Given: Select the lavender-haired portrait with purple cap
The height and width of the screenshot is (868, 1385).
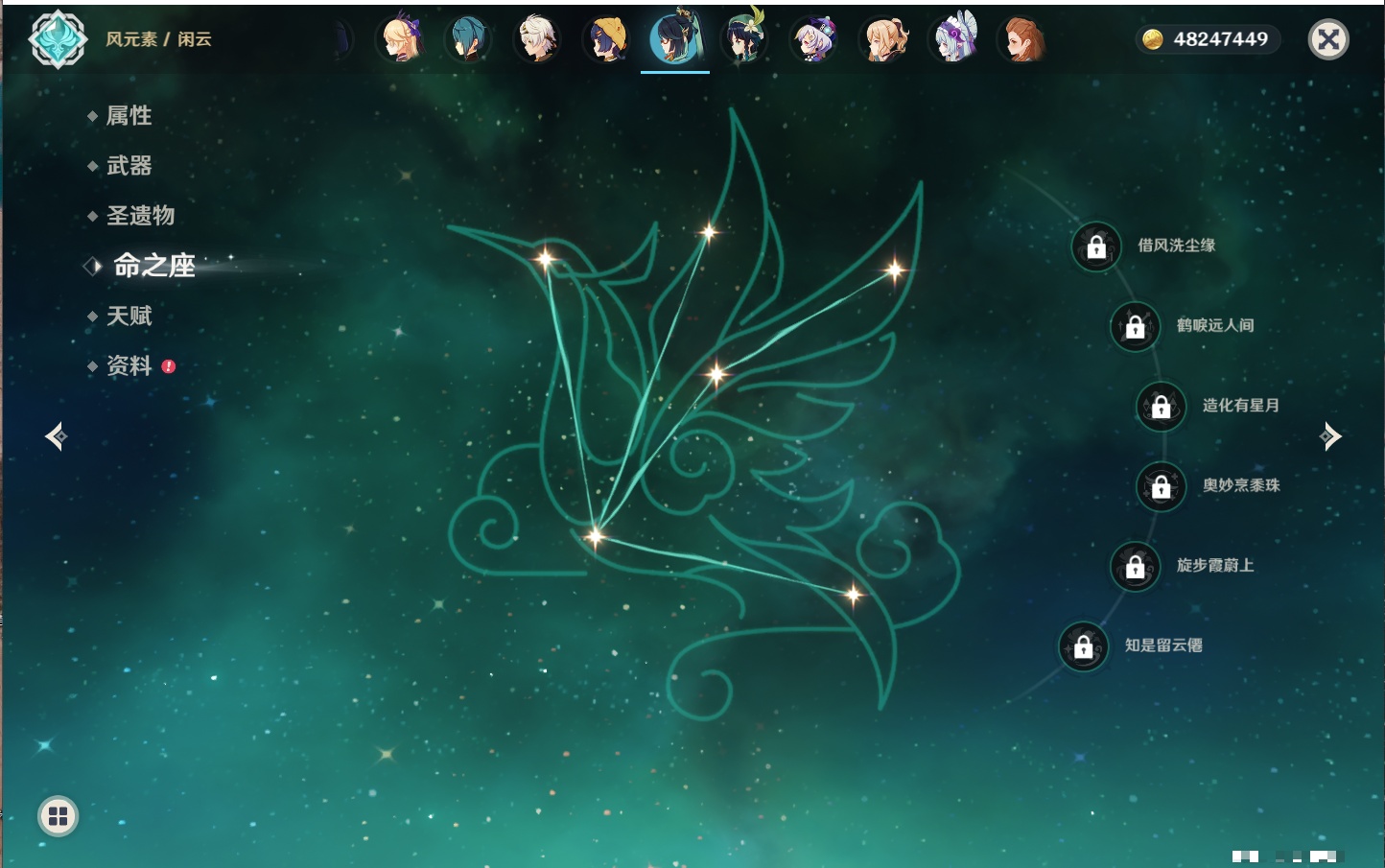Looking at the screenshot, I should click(x=813, y=39).
